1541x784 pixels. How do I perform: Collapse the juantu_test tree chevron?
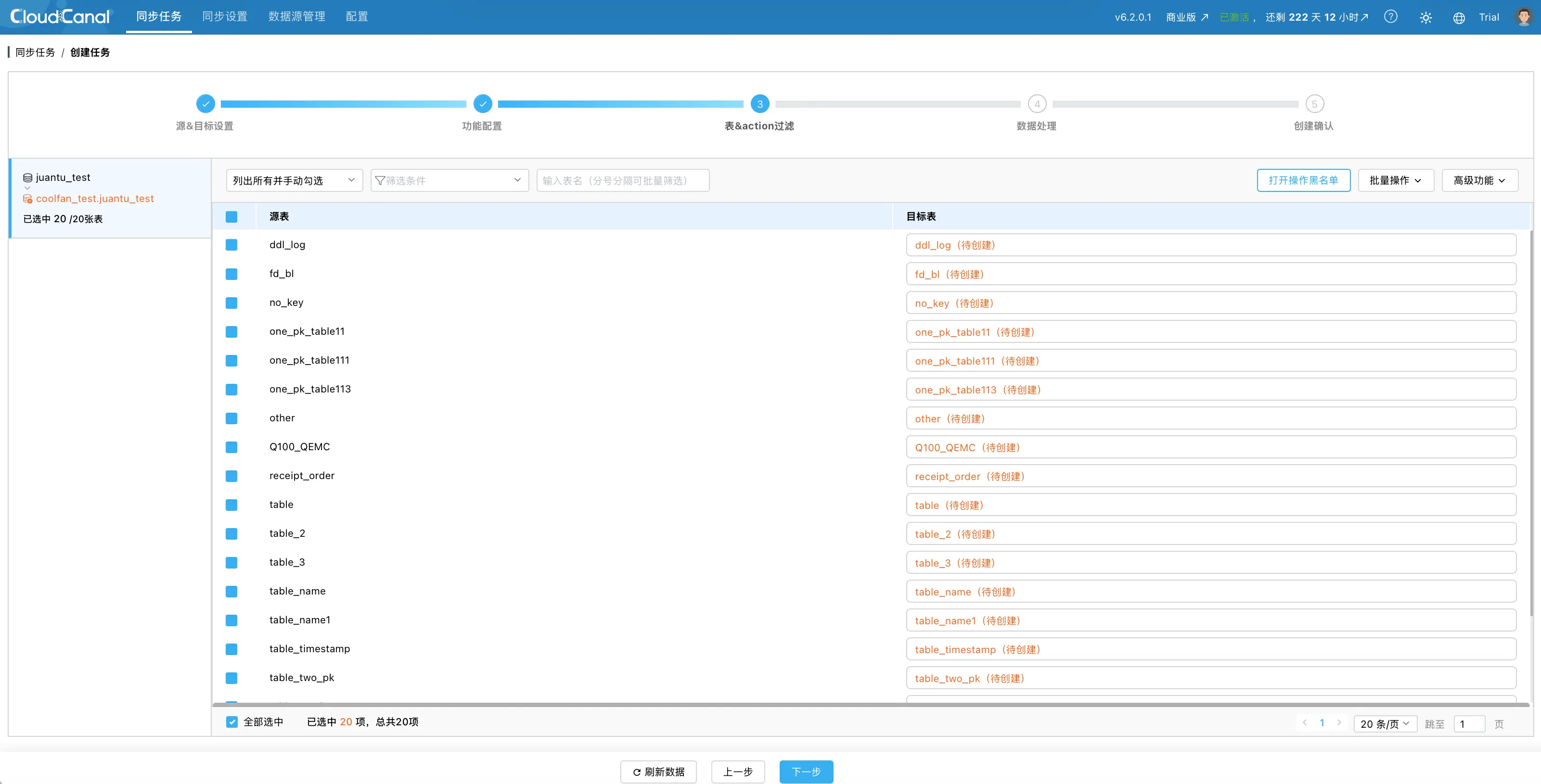pos(27,188)
